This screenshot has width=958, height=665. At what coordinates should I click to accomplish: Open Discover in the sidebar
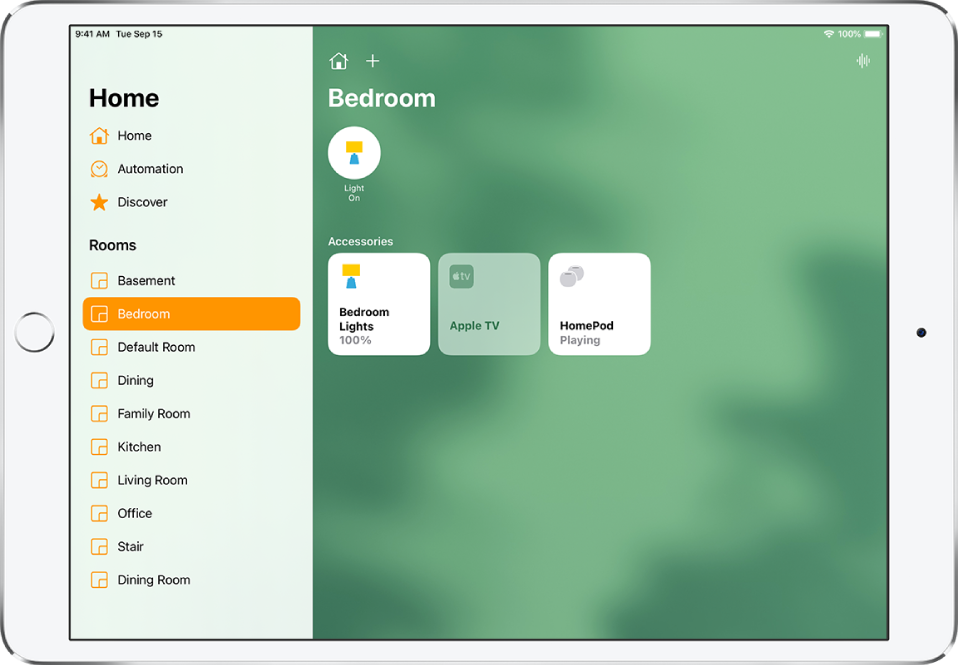[x=191, y=202]
